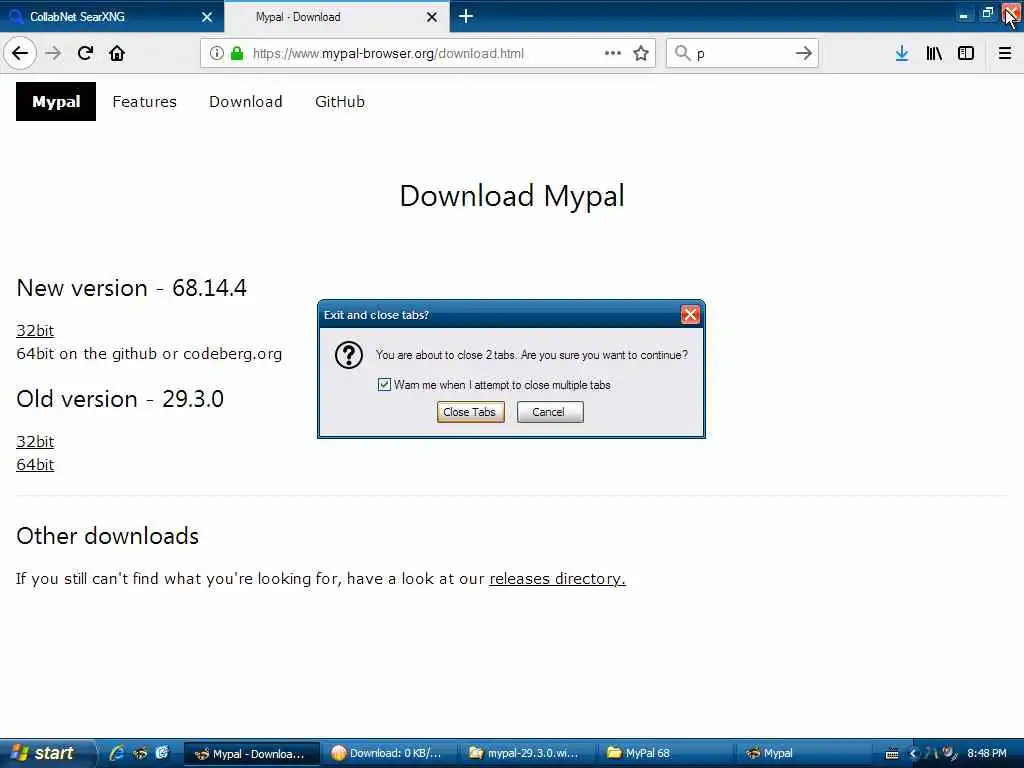Viewport: 1024px width, 768px height.
Task: Close the Mypal - Download tab
Action: tap(432, 17)
